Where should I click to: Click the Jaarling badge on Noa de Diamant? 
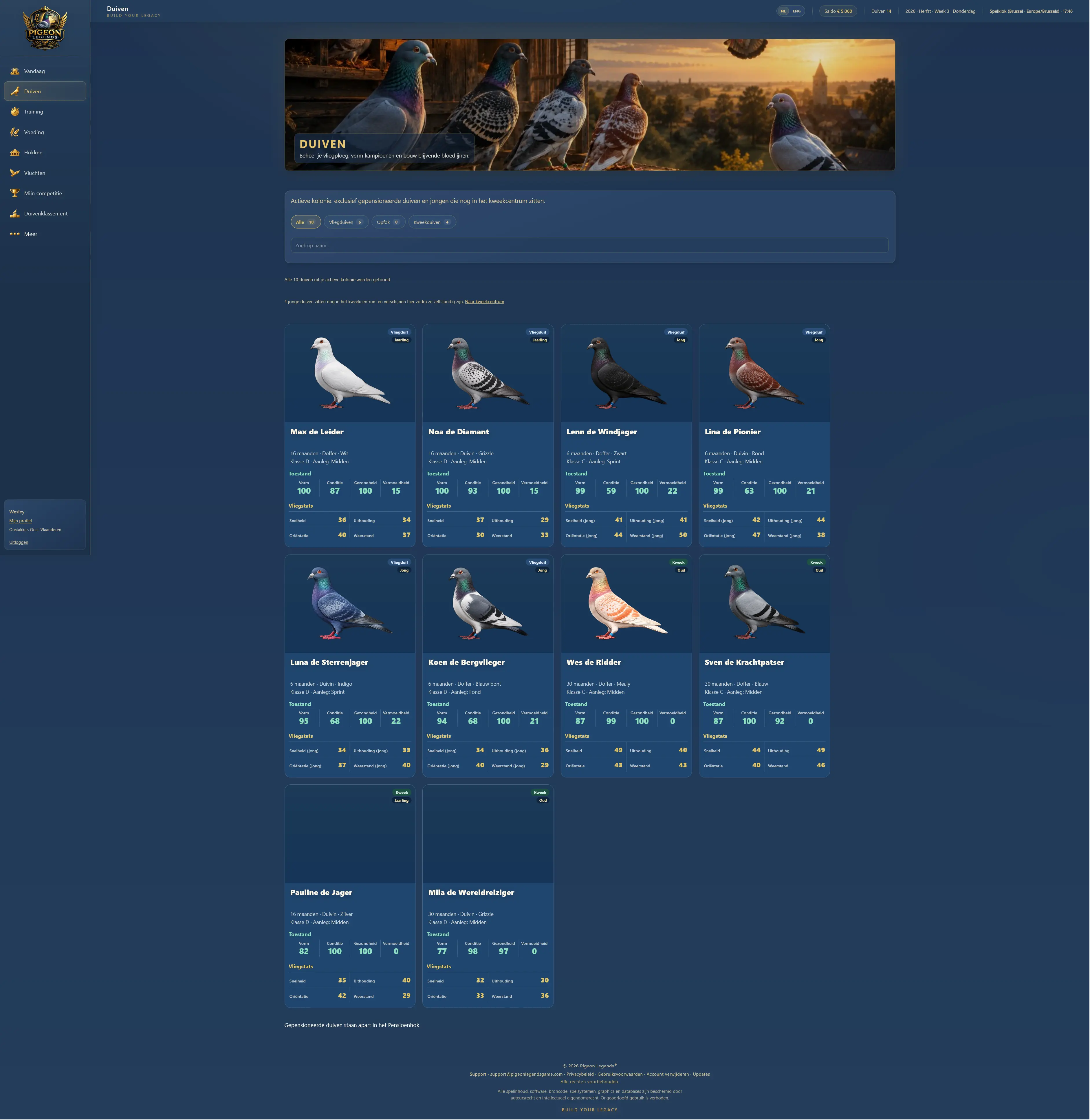(x=539, y=340)
